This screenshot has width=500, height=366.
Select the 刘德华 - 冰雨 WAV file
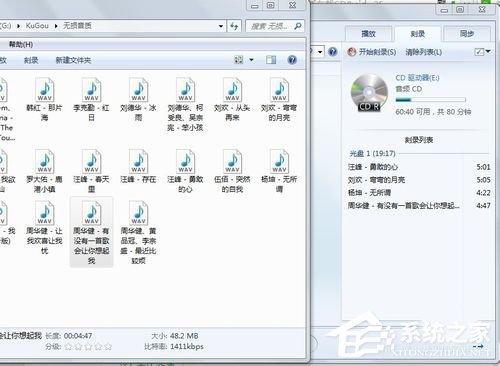click(x=138, y=99)
